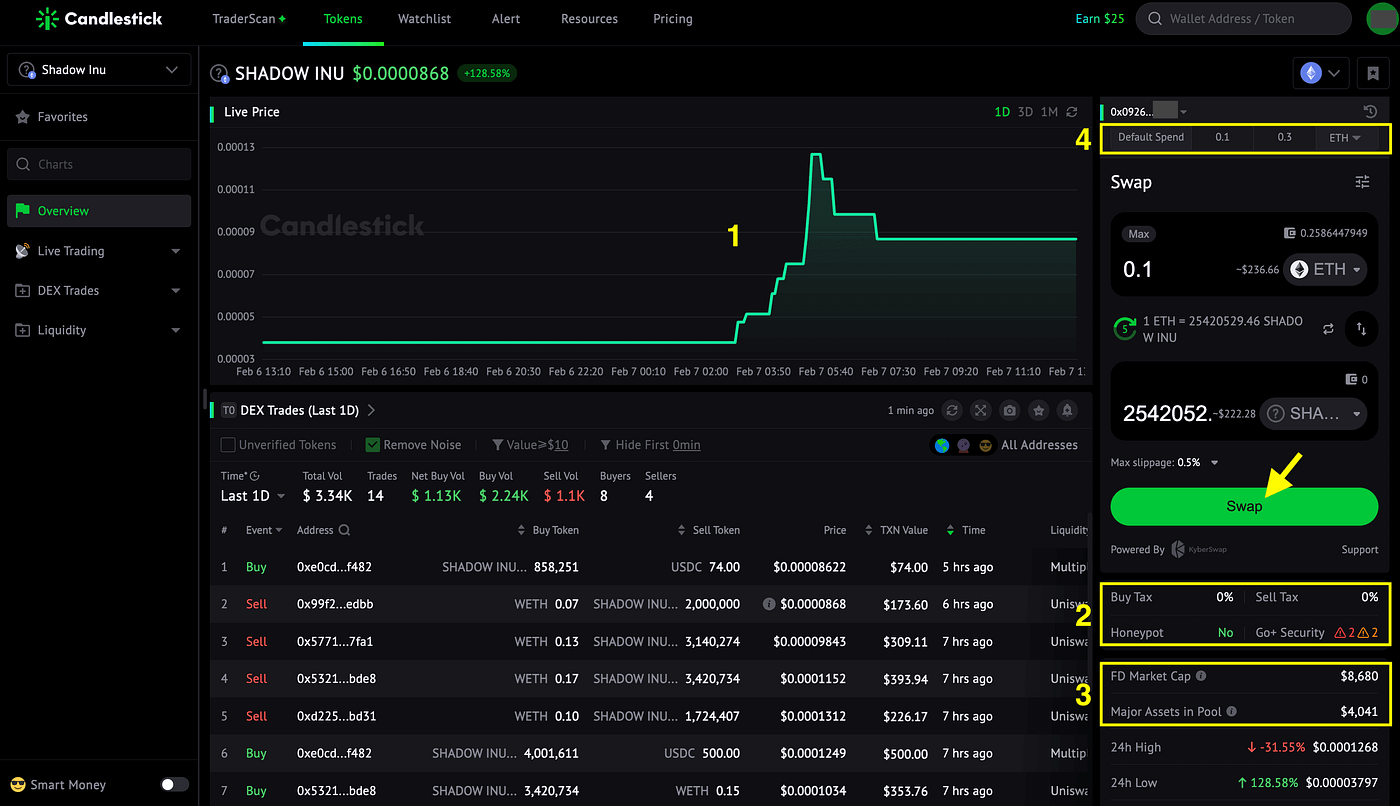Open the Watchlist tab
1400x806 pixels.
tap(424, 19)
